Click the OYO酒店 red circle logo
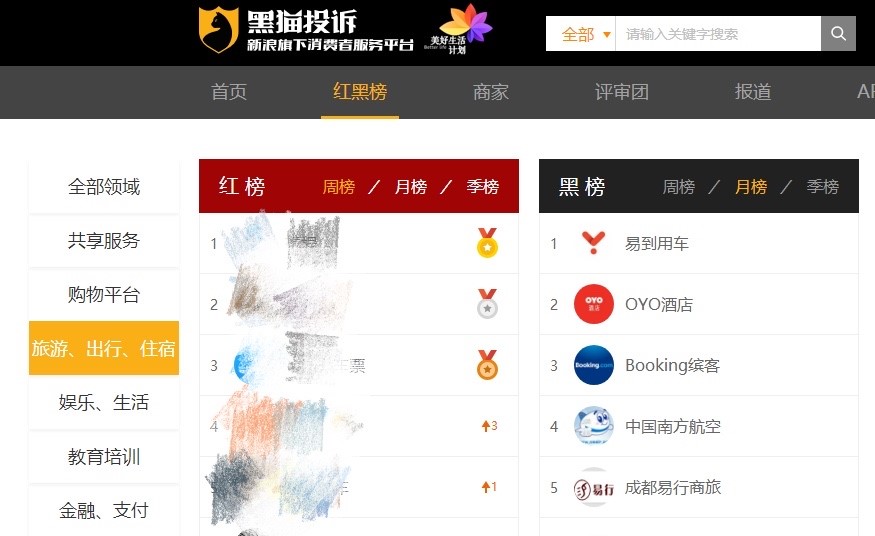The width and height of the screenshot is (875, 536). coord(594,304)
